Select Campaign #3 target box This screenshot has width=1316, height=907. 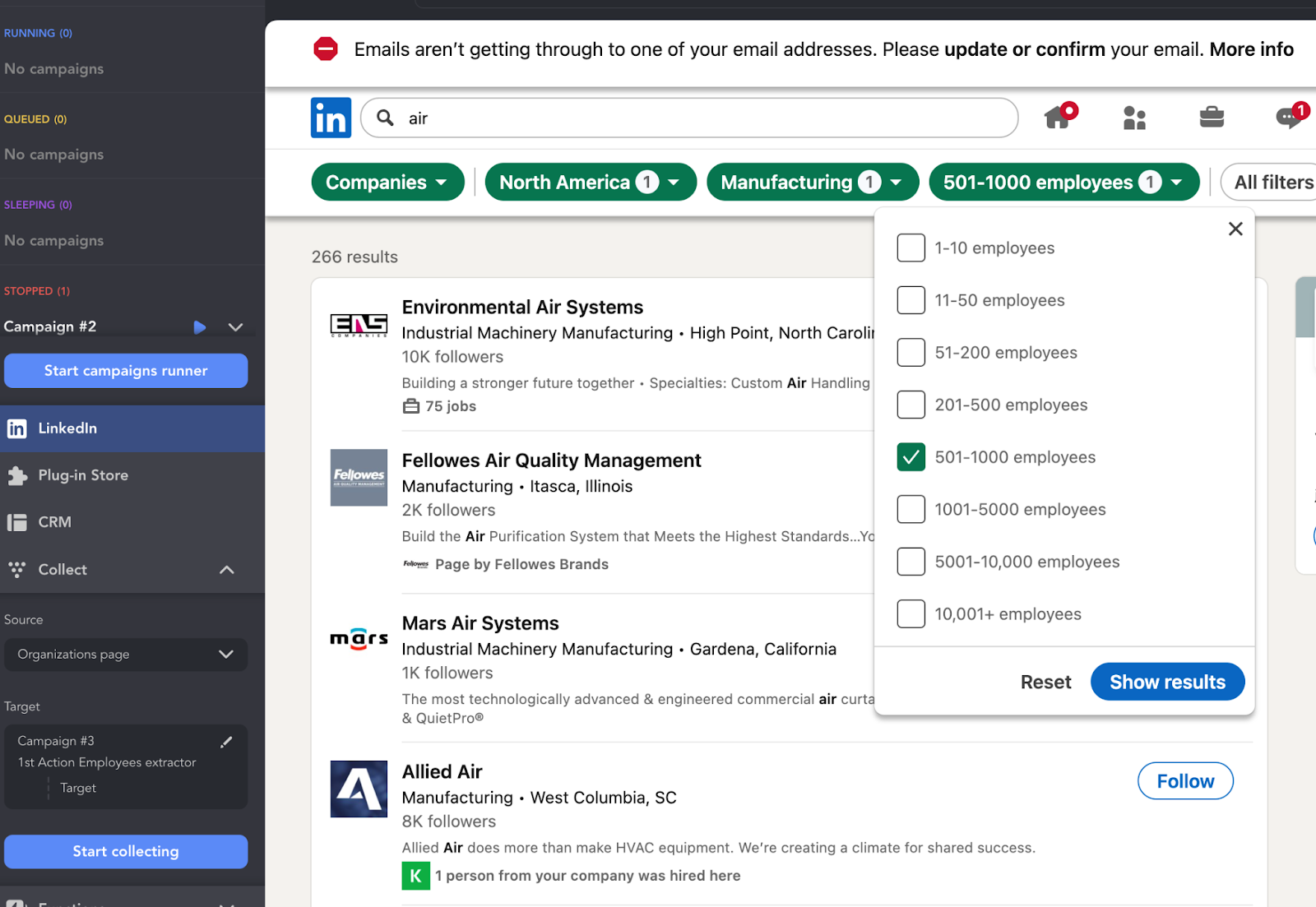click(126, 766)
